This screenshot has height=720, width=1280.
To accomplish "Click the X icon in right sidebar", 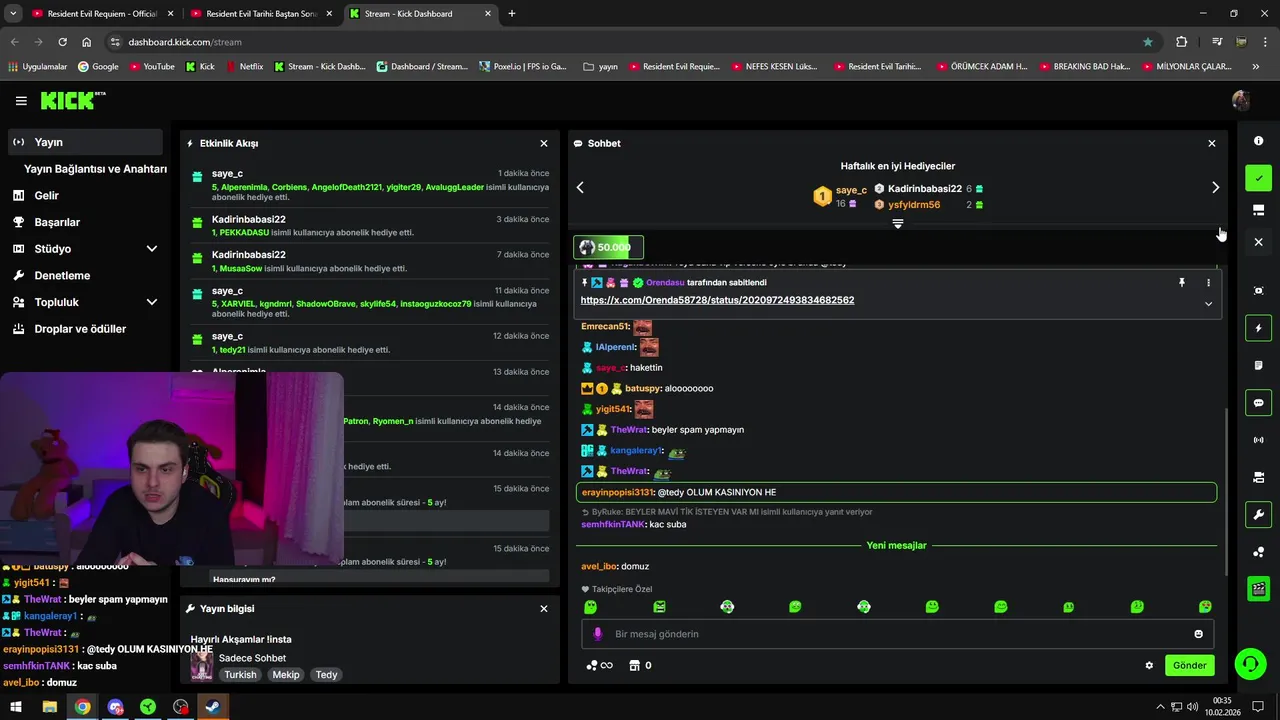I will 1259,242.
